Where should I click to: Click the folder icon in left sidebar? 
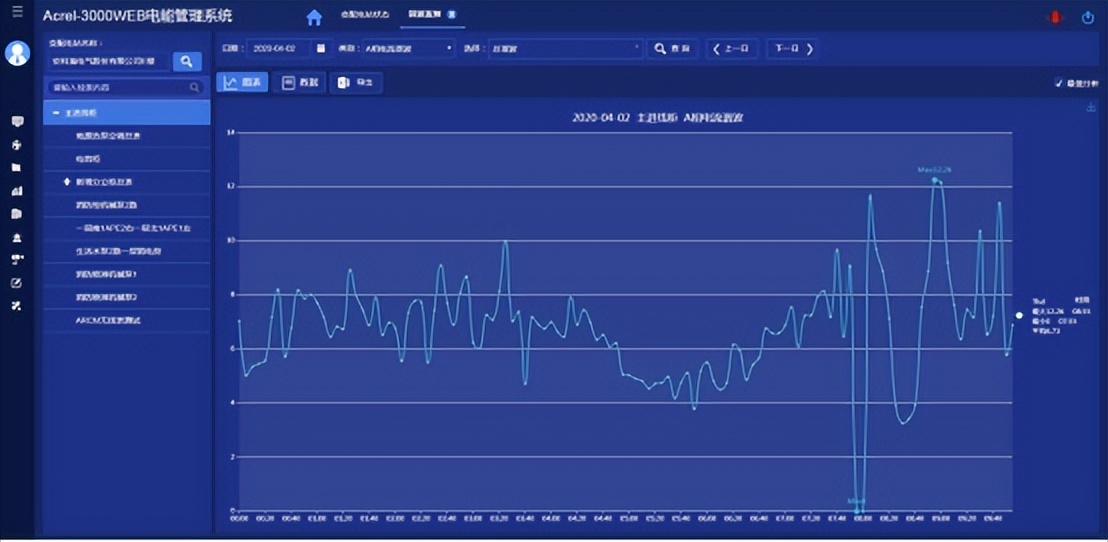pyautogui.click(x=17, y=167)
